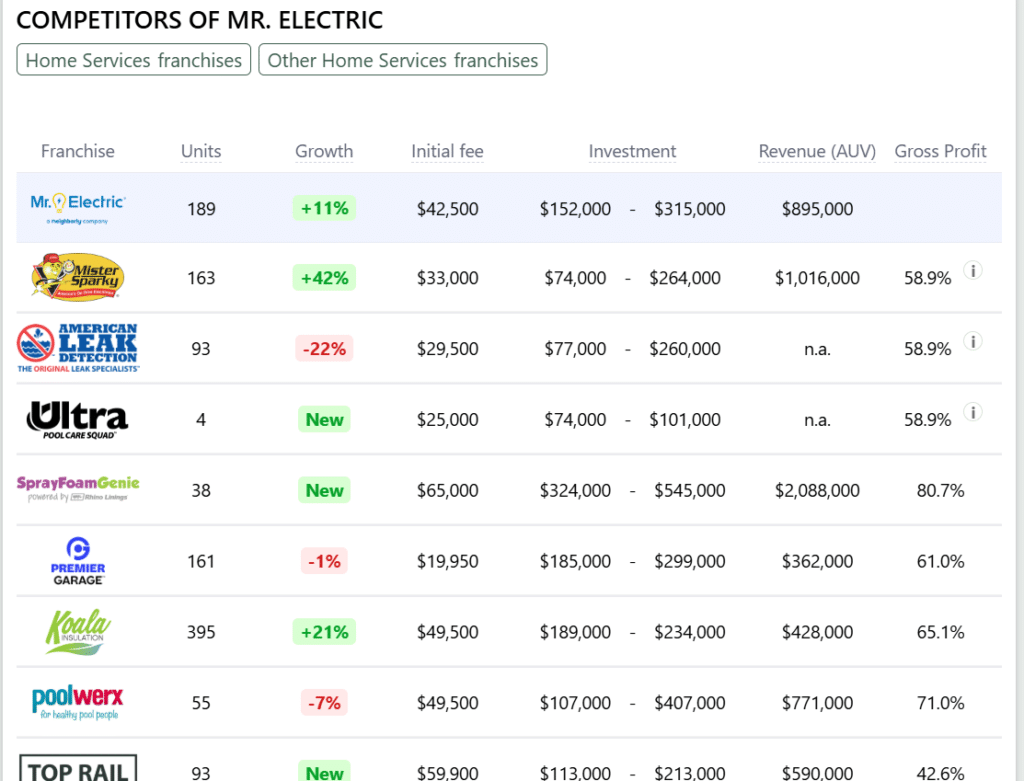Click the New badge for SprayFoamGenie
Image resolution: width=1024 pixels, height=781 pixels.
tap(324, 490)
